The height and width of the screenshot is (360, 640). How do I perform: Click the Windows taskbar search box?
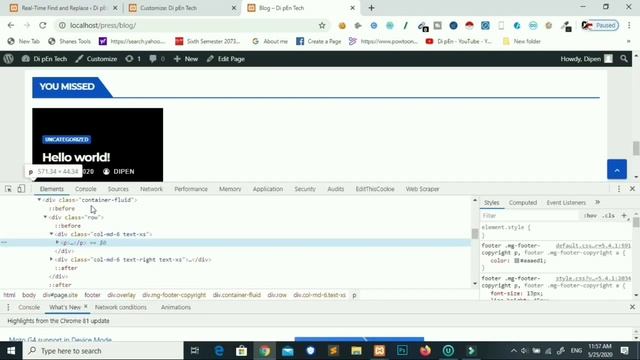(x=104, y=351)
